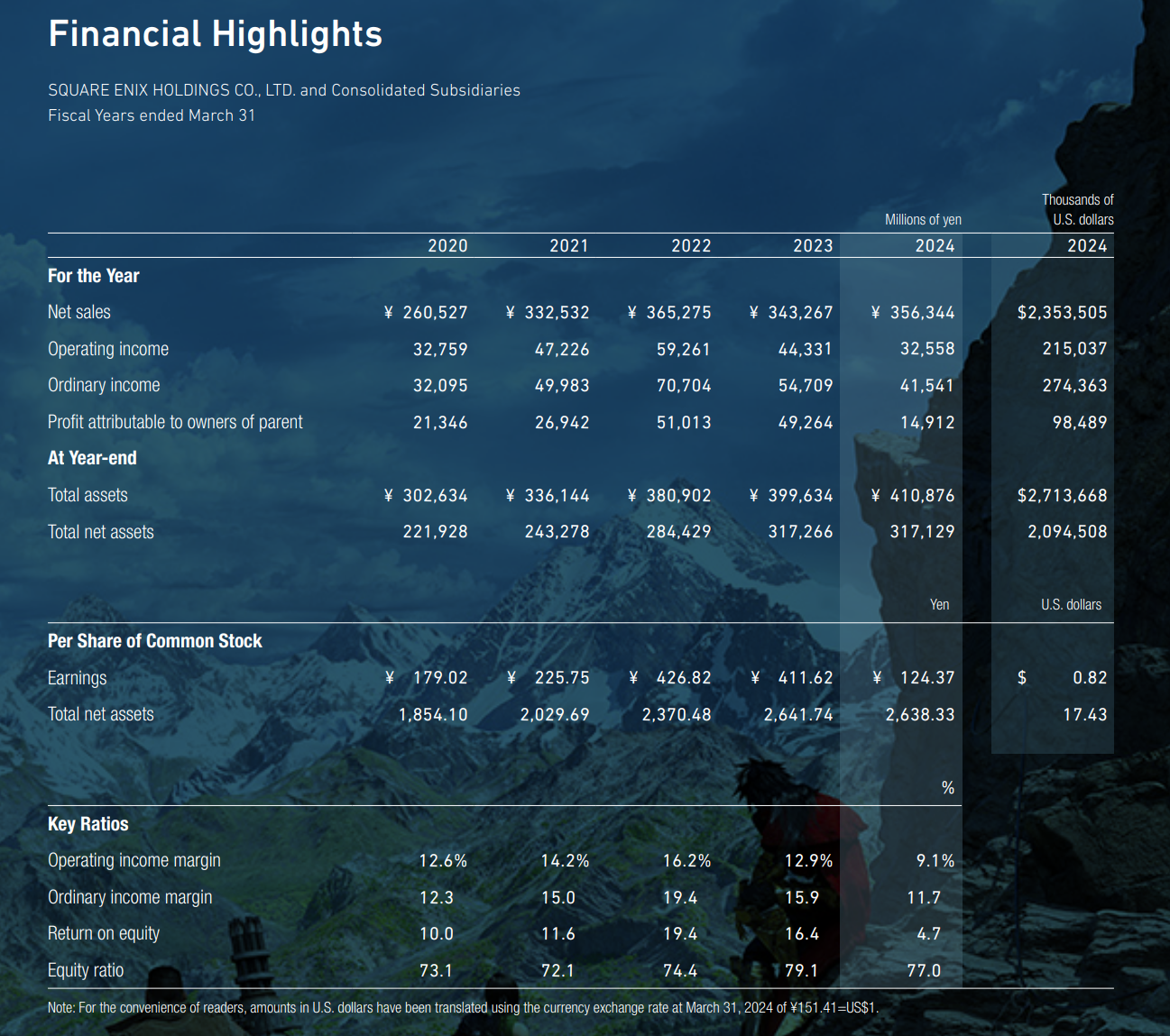The height and width of the screenshot is (1036, 1170).
Task: Click the Ordinary income row label
Action: point(104,385)
